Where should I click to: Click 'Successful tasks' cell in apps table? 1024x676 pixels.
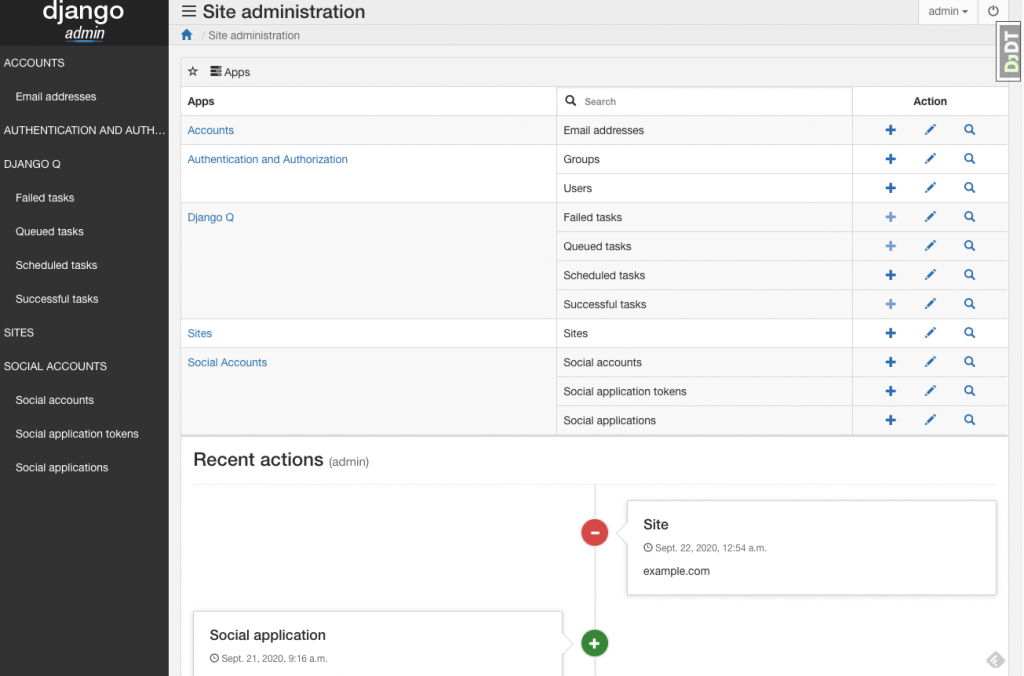point(704,304)
